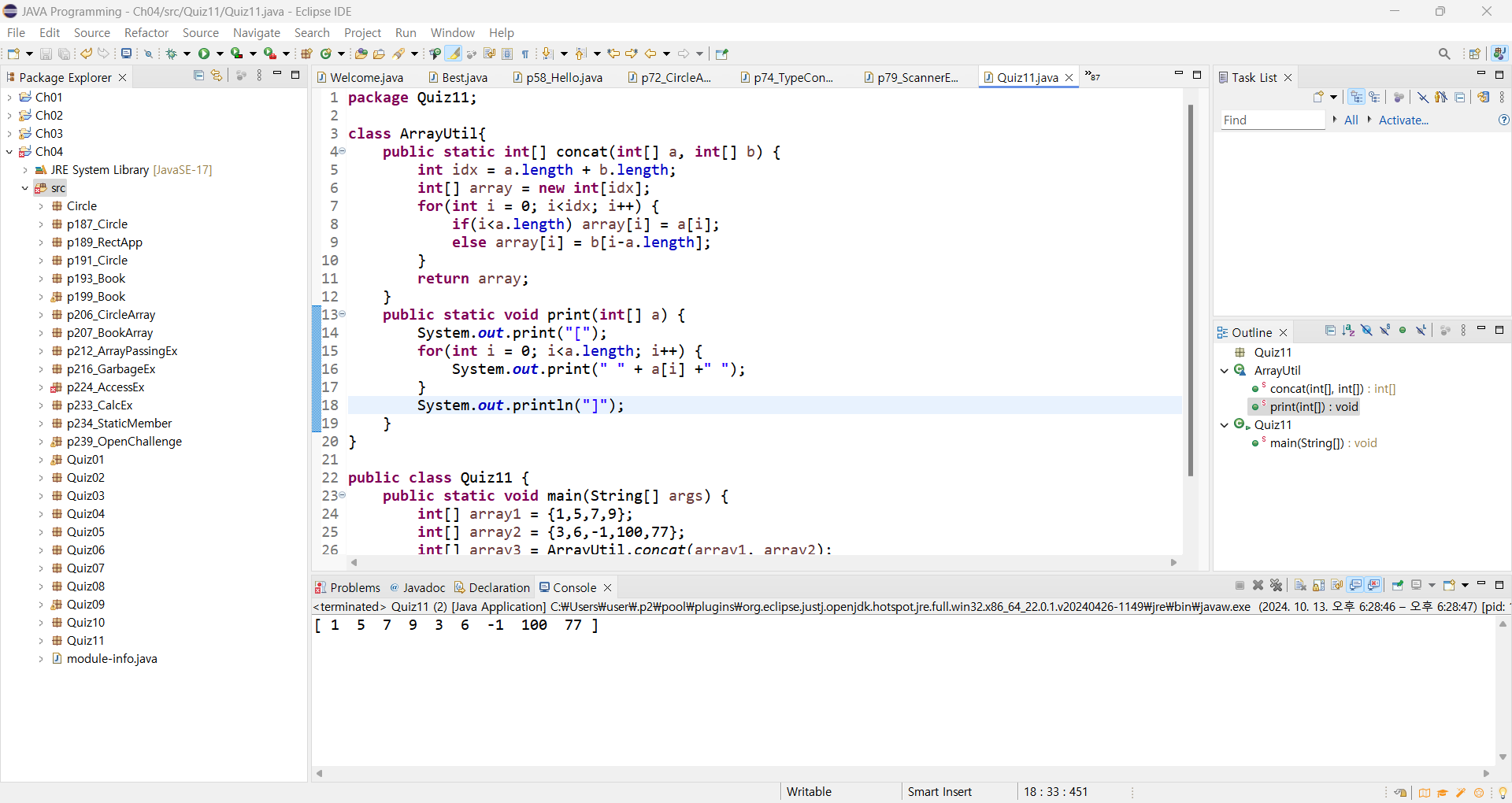Run the program with green Run button
Image resolution: width=1512 pixels, height=803 pixels.
[x=204, y=54]
